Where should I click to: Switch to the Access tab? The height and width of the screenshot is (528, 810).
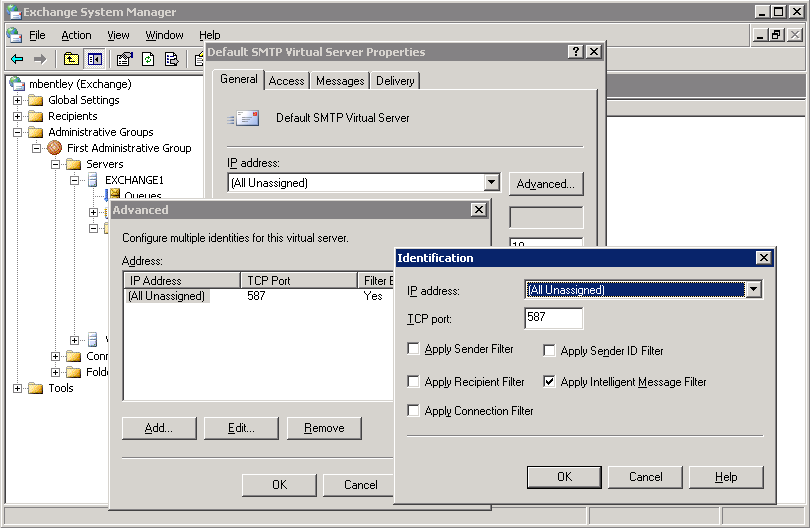(287, 81)
